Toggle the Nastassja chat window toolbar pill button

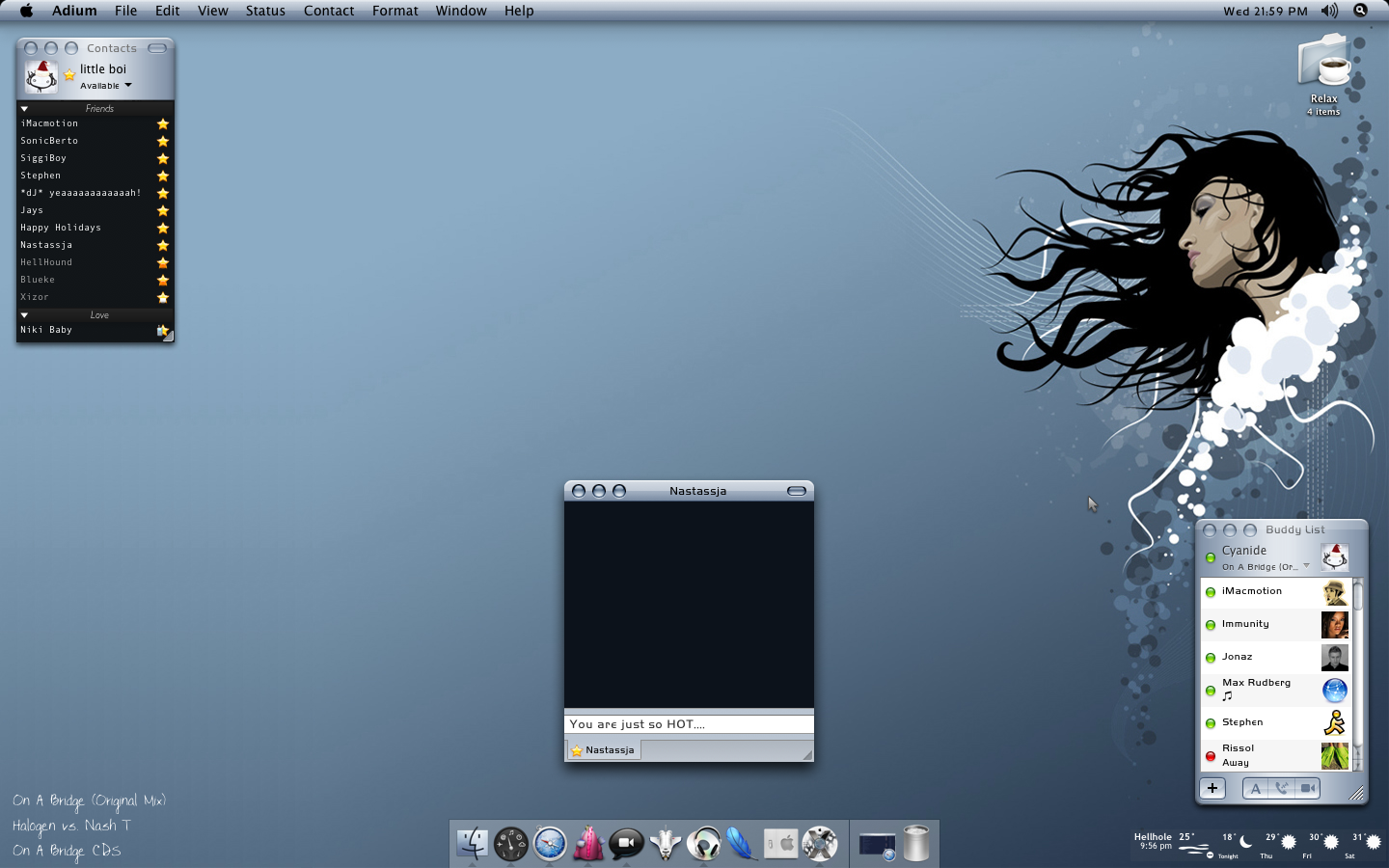pyautogui.click(x=797, y=491)
